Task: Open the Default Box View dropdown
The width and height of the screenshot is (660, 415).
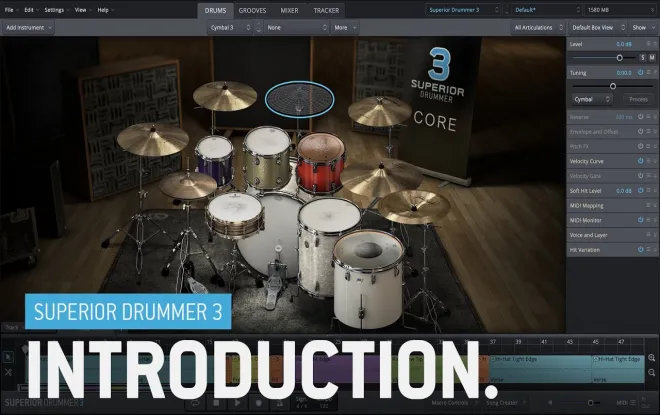Action: (x=597, y=28)
